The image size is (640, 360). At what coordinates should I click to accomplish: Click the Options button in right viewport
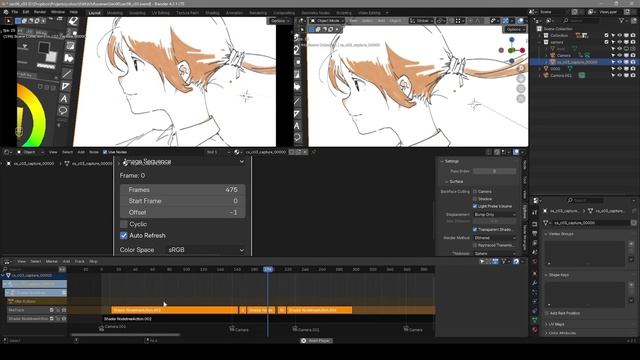pyautogui.click(x=515, y=29)
